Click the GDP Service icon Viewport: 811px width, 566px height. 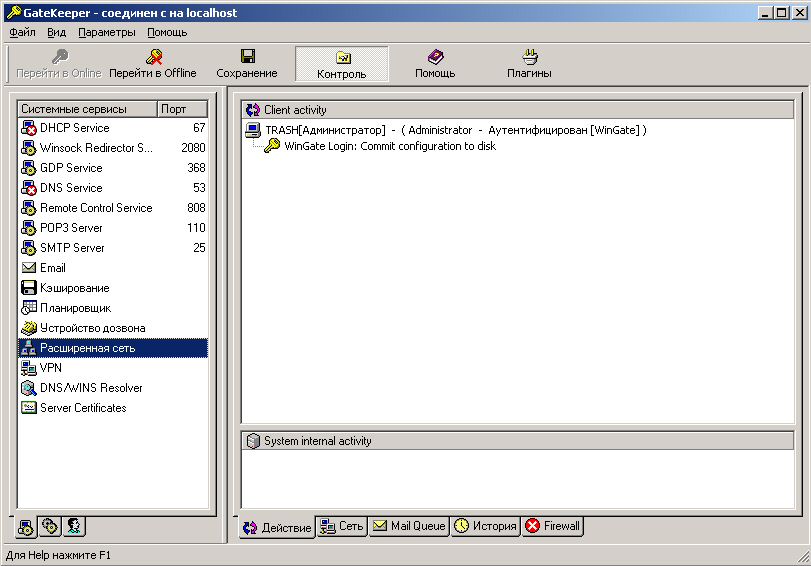point(28,168)
